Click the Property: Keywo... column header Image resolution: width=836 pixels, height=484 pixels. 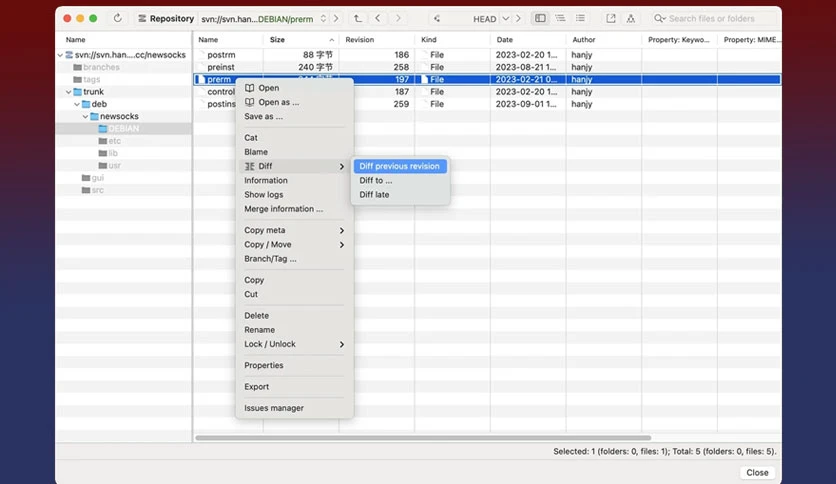(679, 39)
